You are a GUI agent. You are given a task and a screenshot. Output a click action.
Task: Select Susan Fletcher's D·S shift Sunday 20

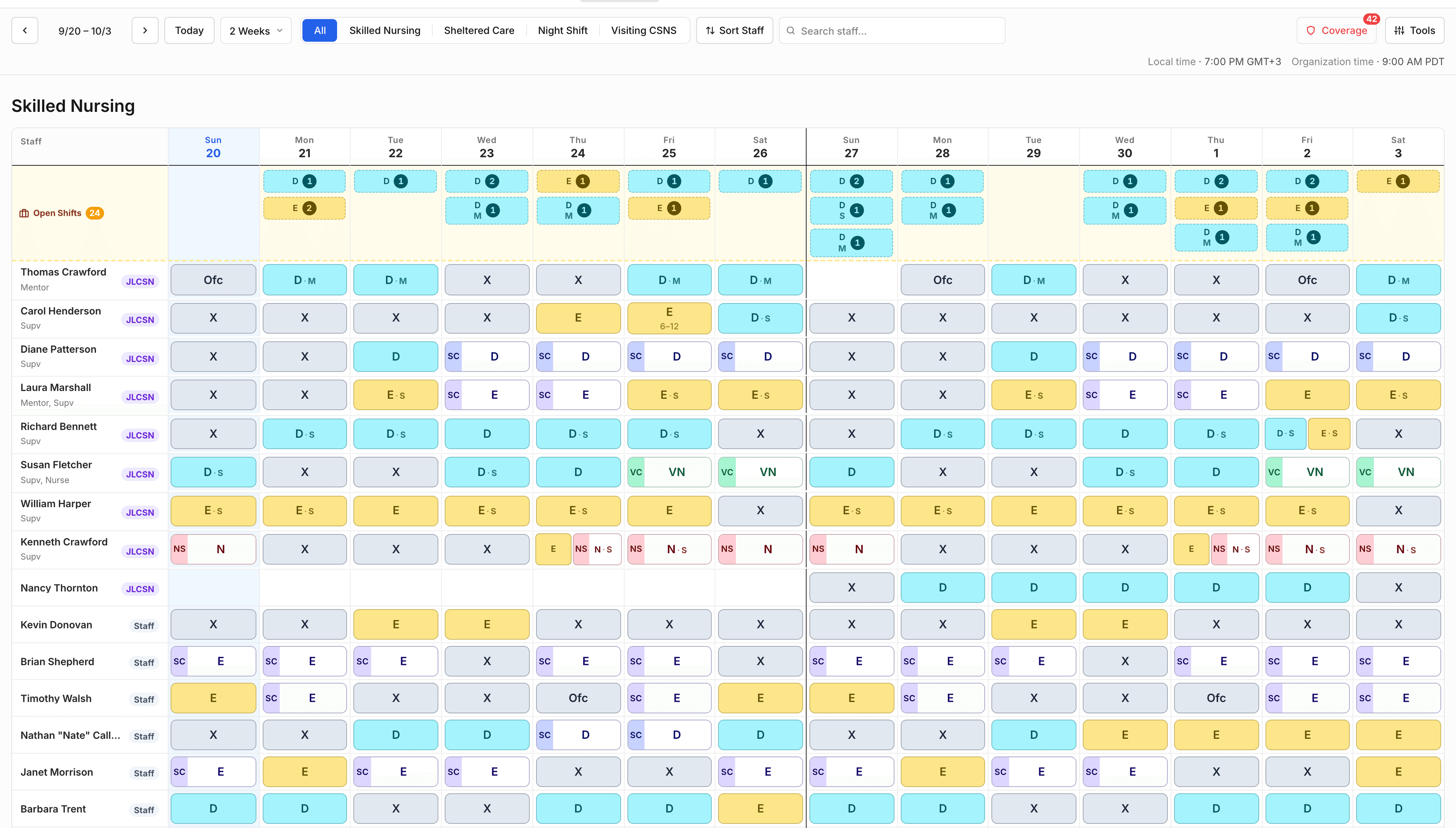[x=213, y=472]
